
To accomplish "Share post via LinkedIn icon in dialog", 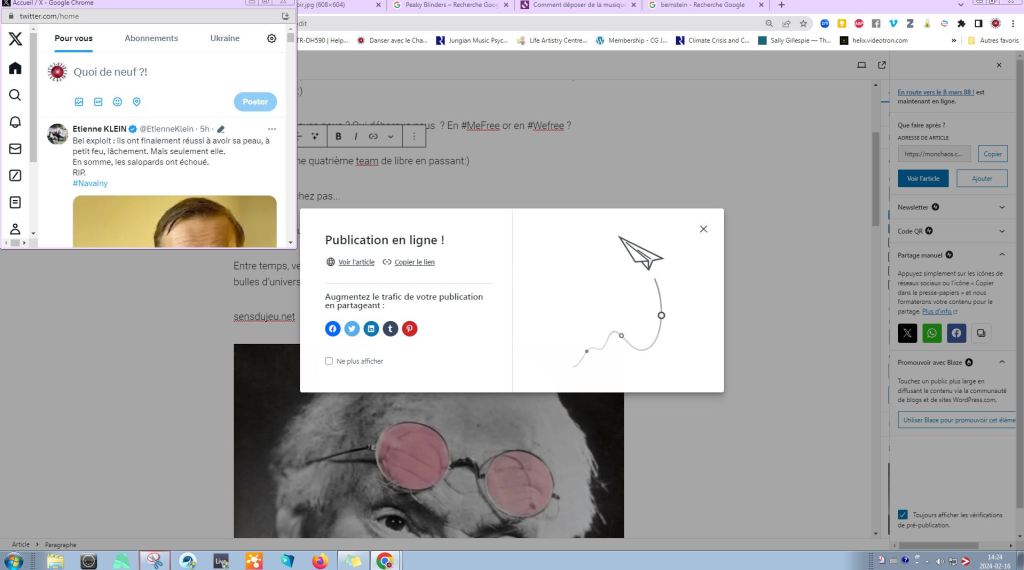I will 371,328.
